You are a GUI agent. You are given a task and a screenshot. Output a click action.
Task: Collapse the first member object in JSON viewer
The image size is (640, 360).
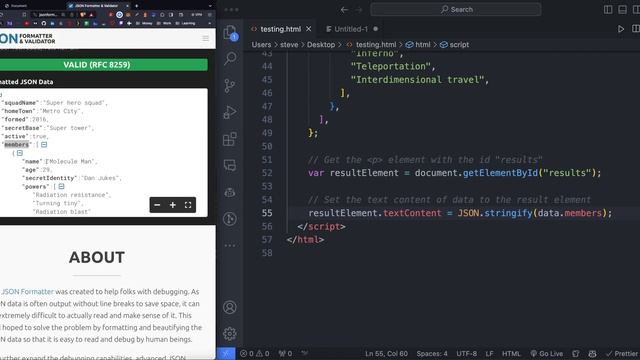click(x=20, y=153)
